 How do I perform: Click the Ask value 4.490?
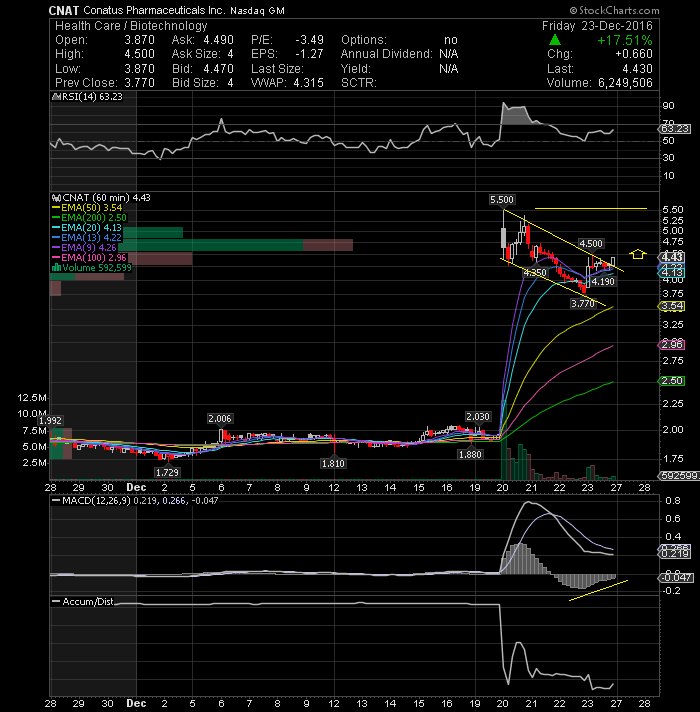click(x=218, y=40)
